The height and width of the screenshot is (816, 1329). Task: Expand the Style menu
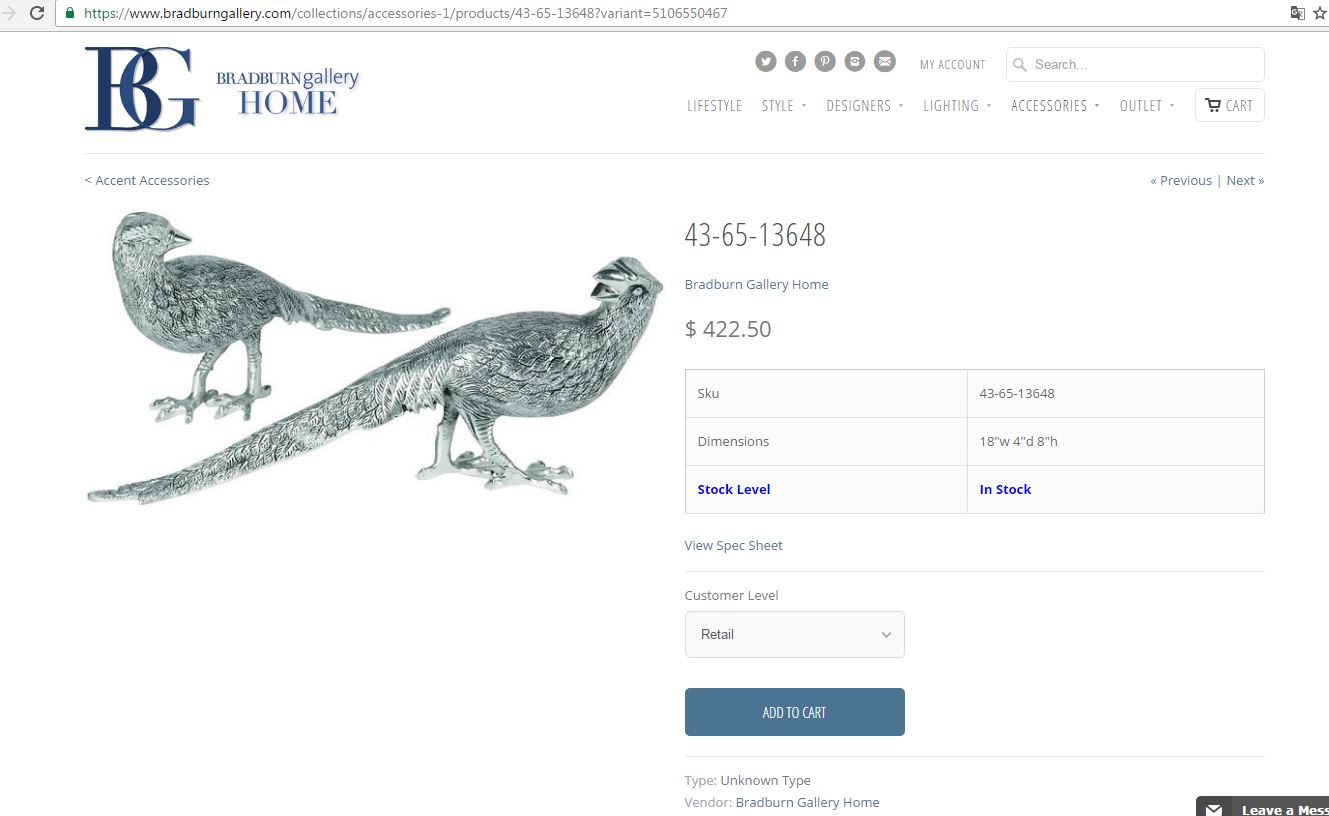(784, 105)
